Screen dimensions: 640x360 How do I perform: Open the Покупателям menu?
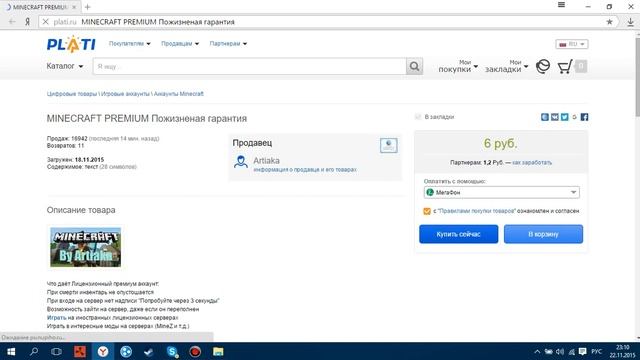[129, 44]
